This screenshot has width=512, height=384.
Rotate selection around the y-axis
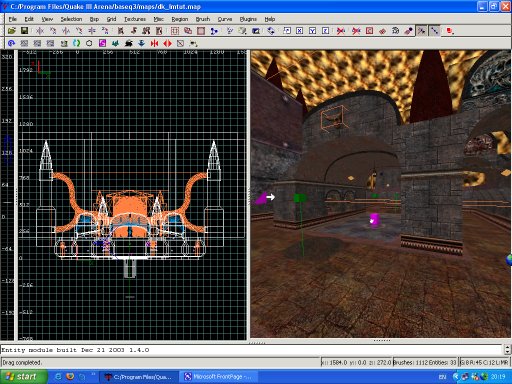79,31
